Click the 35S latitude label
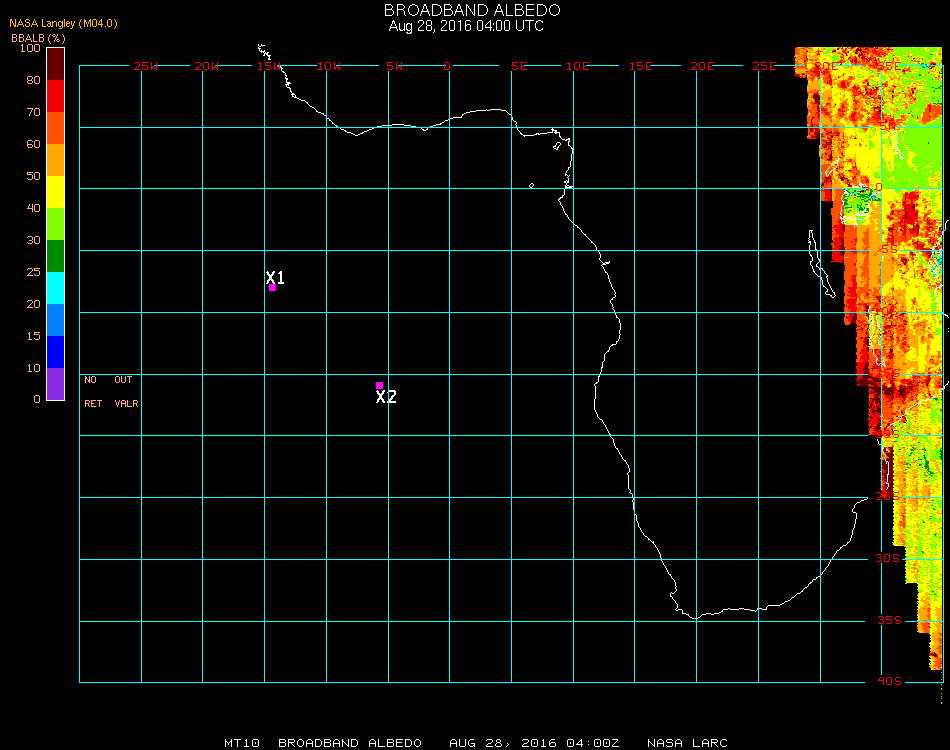This screenshot has width=950, height=750. pyautogui.click(x=889, y=620)
